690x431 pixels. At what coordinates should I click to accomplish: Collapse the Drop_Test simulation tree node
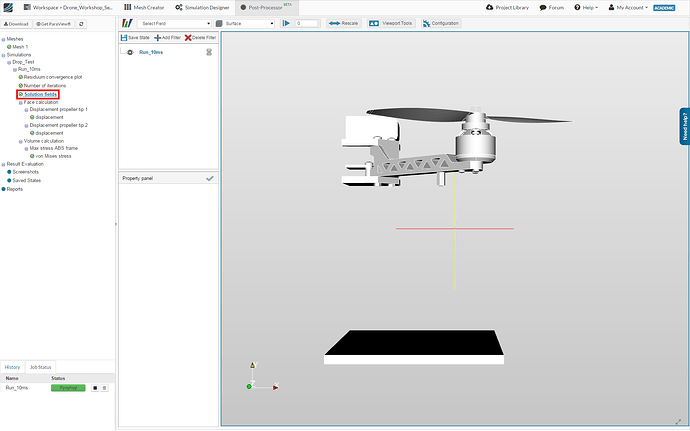[8, 62]
